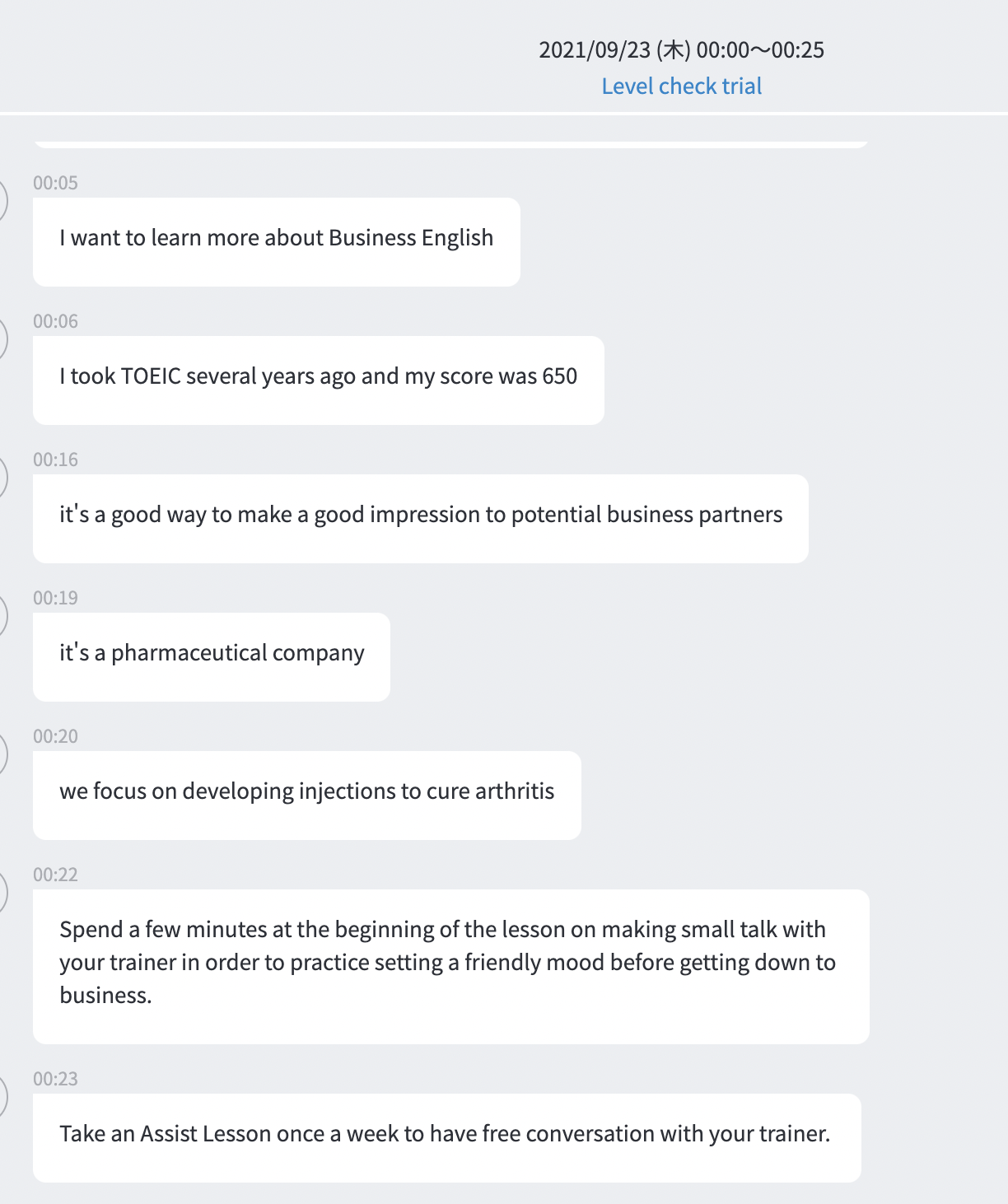Select the Business English message bubble
This screenshot has height=1204, width=1008.
coord(276,242)
